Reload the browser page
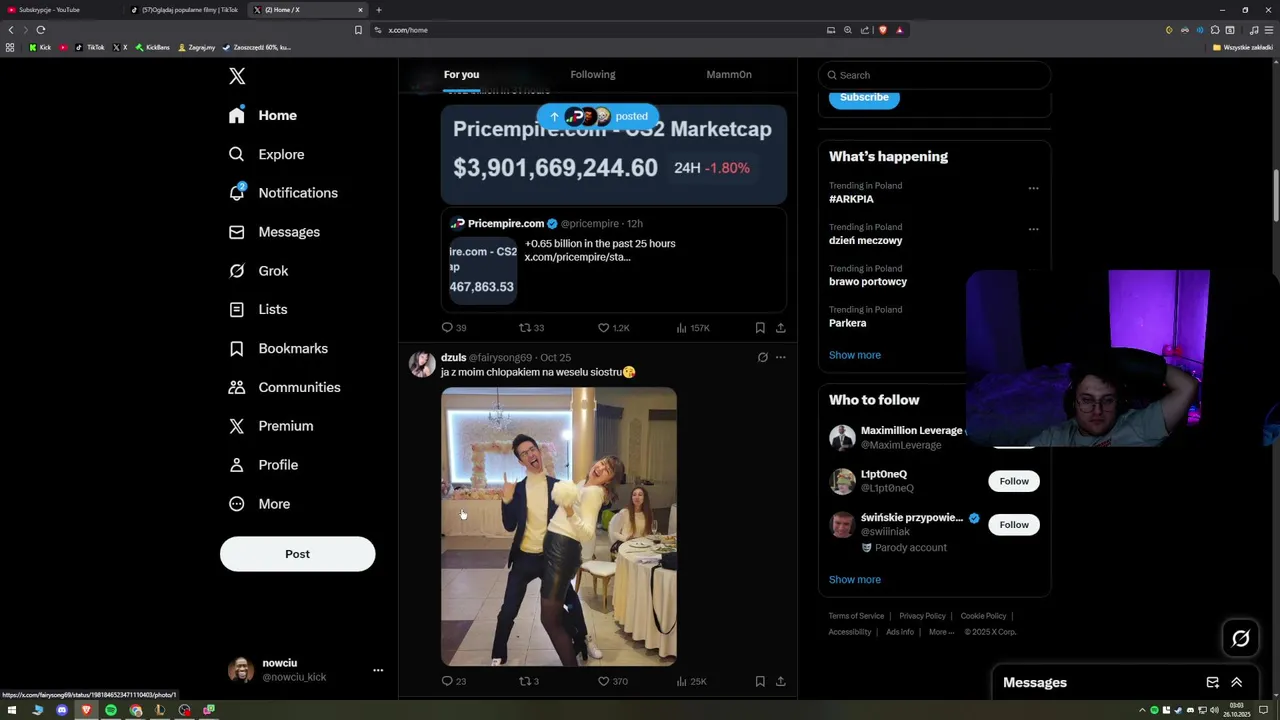This screenshot has height=720, width=1280. [x=40, y=30]
